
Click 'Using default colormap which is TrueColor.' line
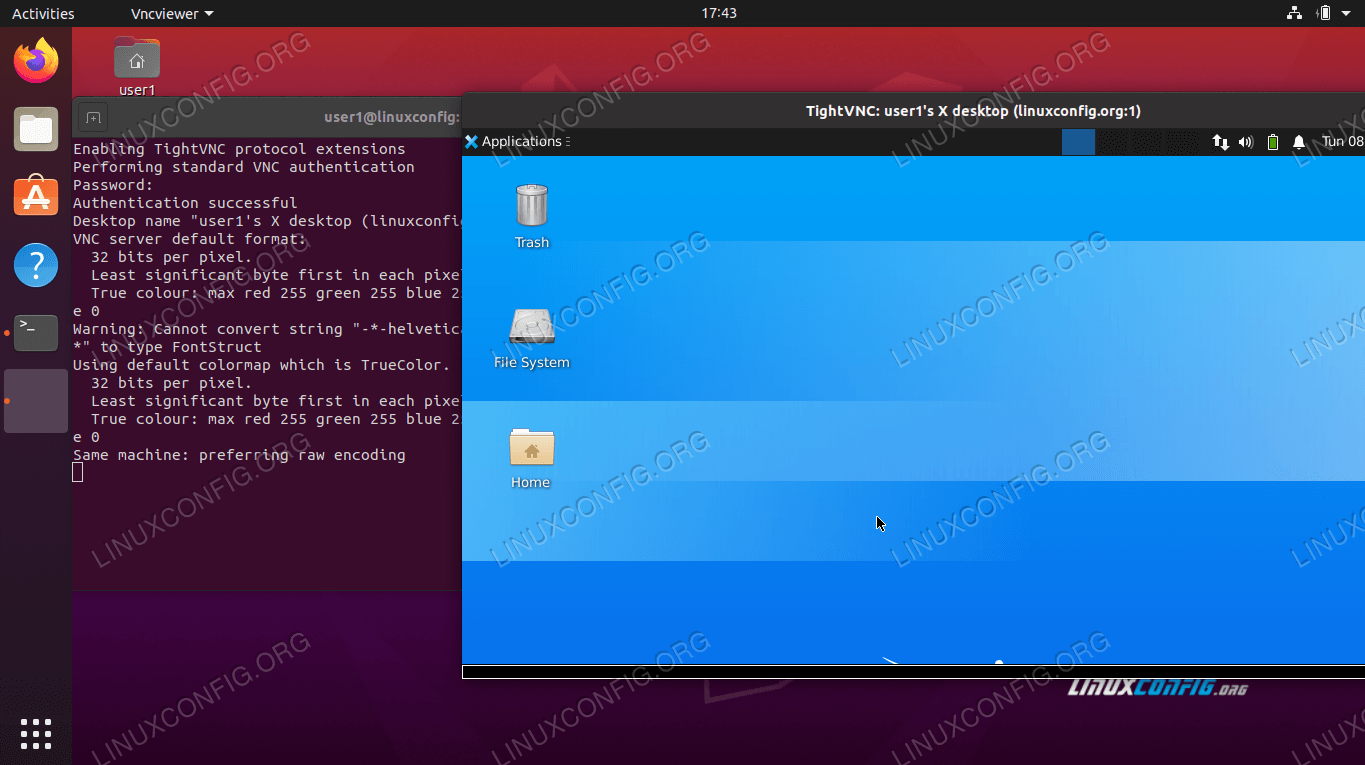[262, 365]
